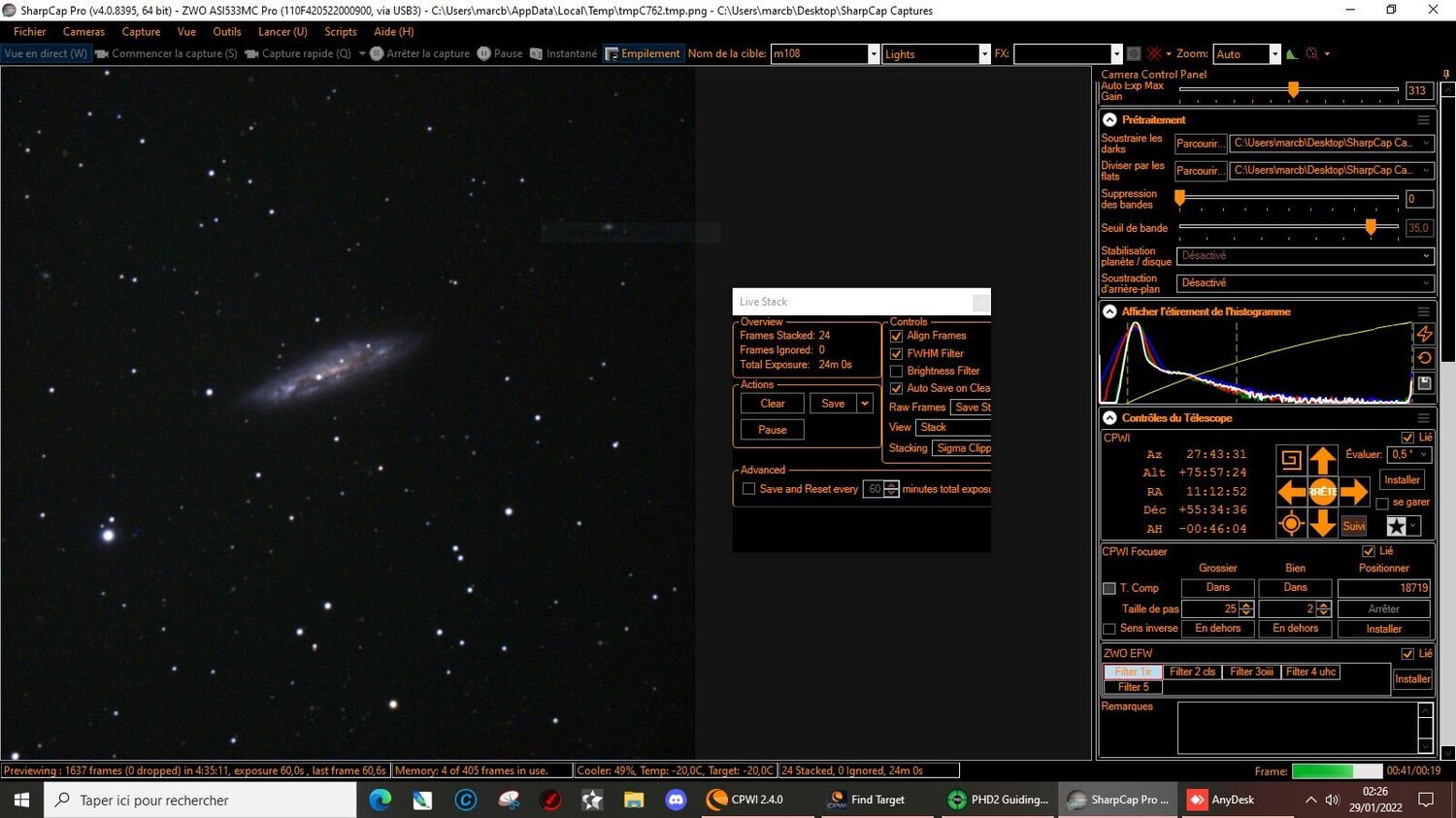
Task: Stop the mount with the center ARRÊTE button
Action: (1322, 492)
